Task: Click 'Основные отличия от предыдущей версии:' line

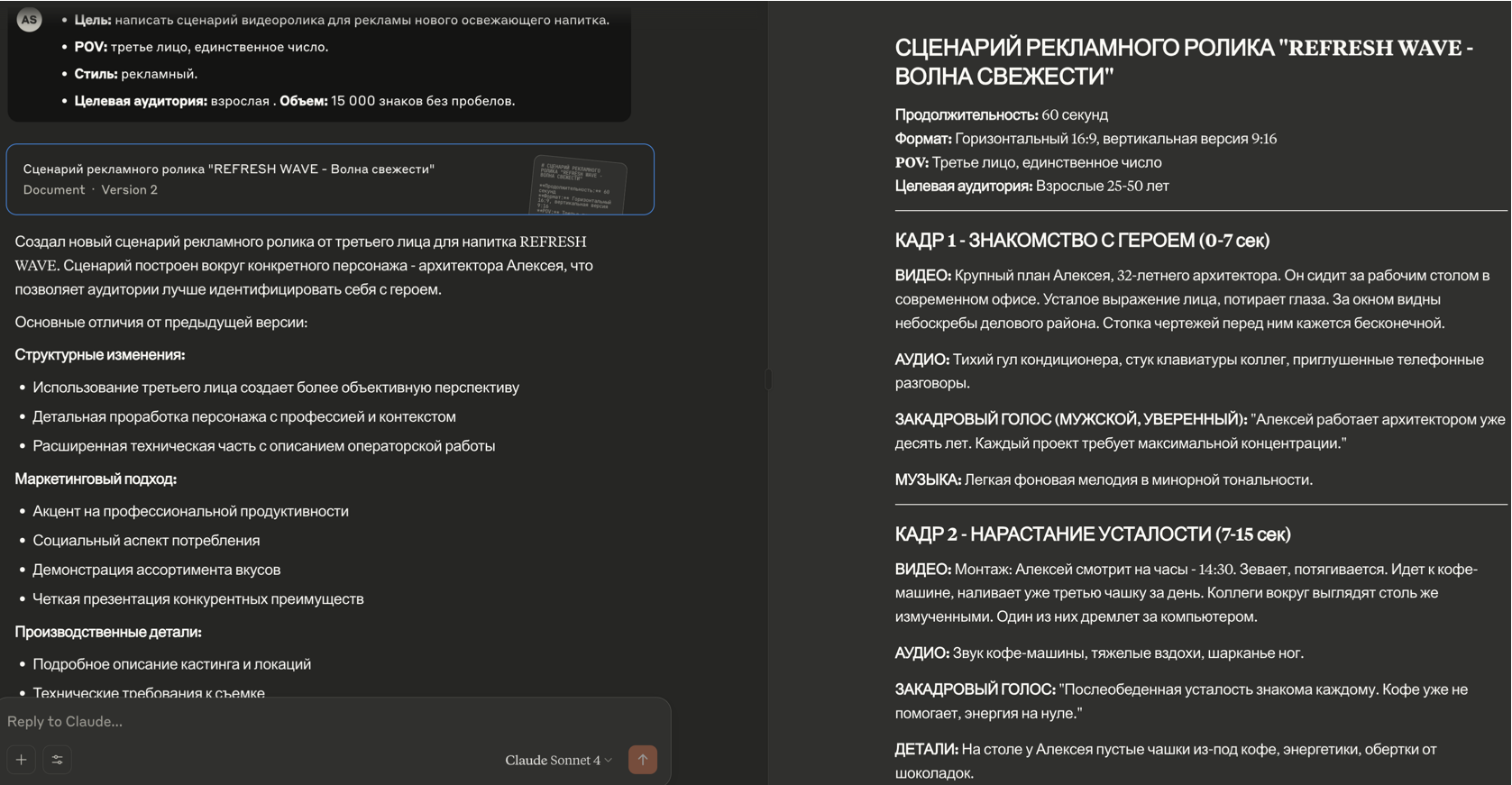Action: pyautogui.click(x=161, y=323)
